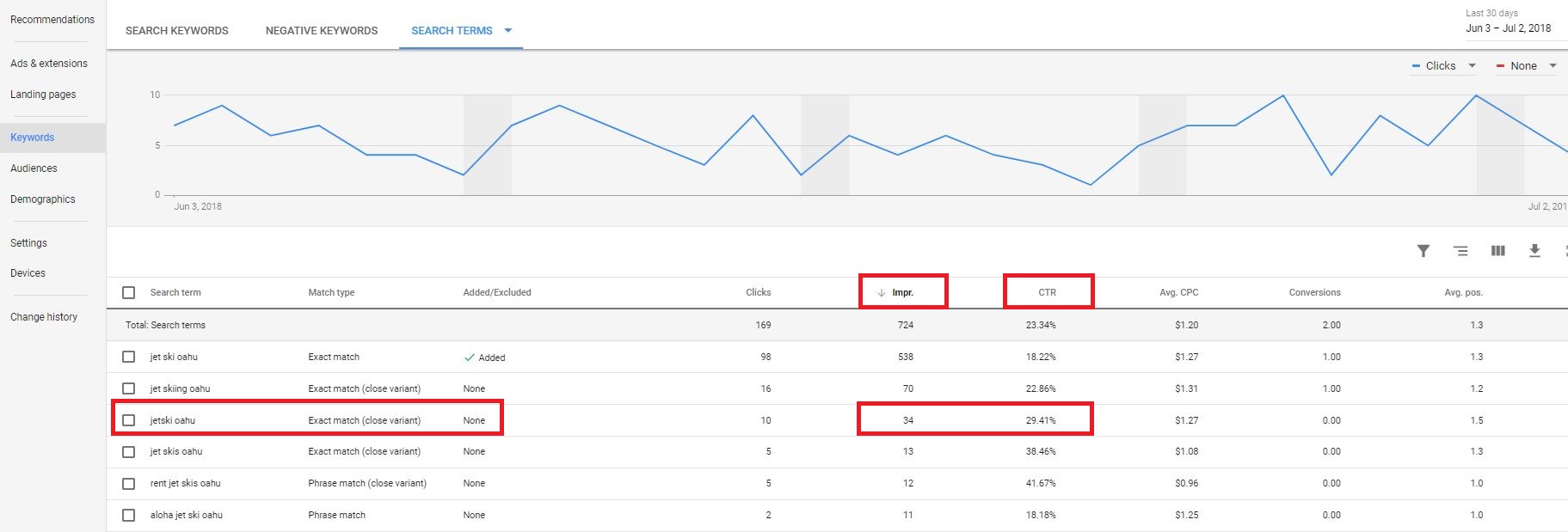Click the $0.96 Avg. CPC value
The width and height of the screenshot is (1568, 532).
(1186, 484)
